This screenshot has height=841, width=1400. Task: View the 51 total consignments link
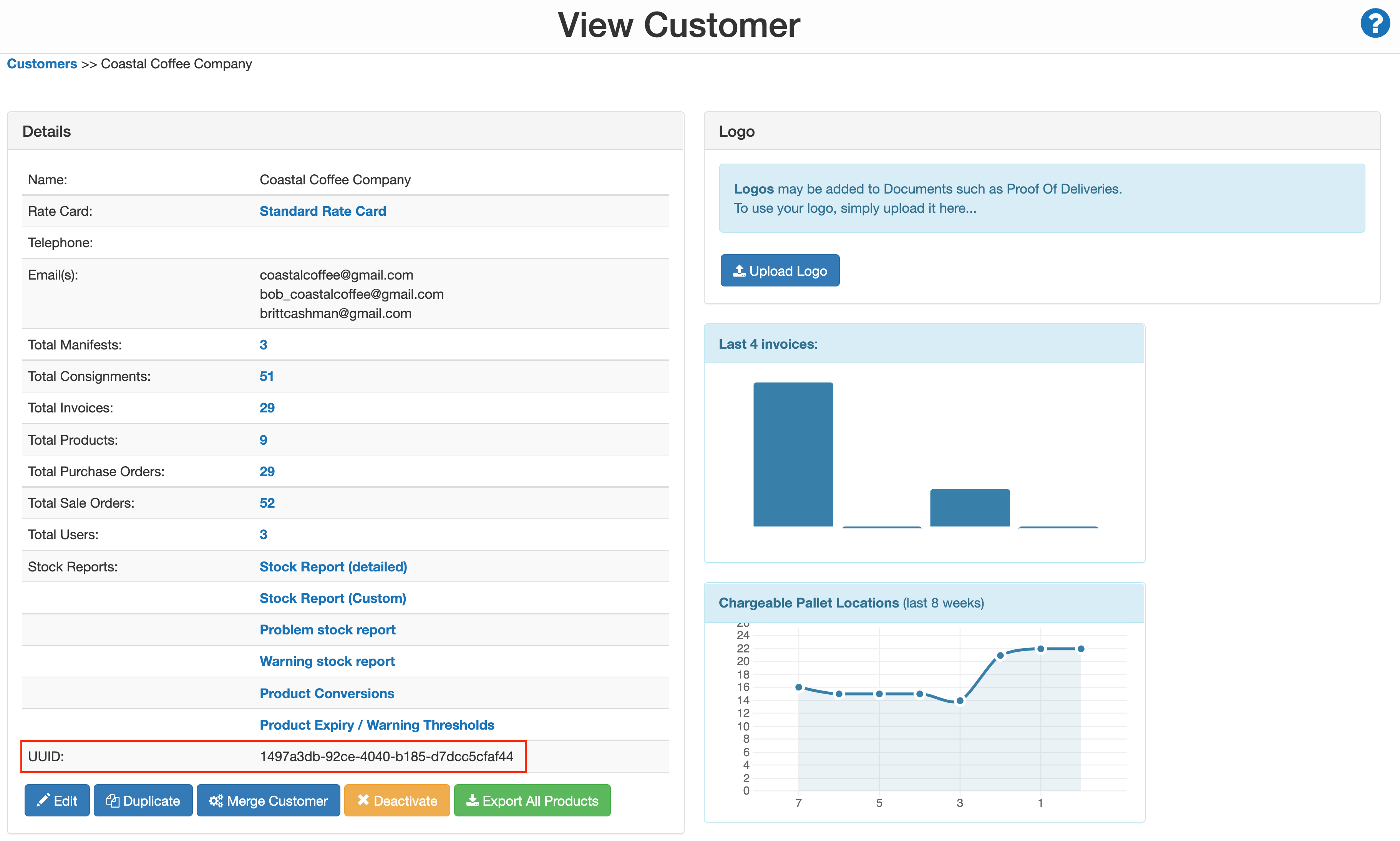pyautogui.click(x=266, y=376)
